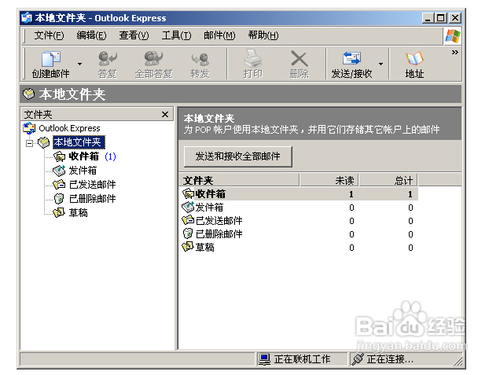Select Inbox (收件箱) row in folder list
This screenshot has height=375, width=500.
pos(299,194)
